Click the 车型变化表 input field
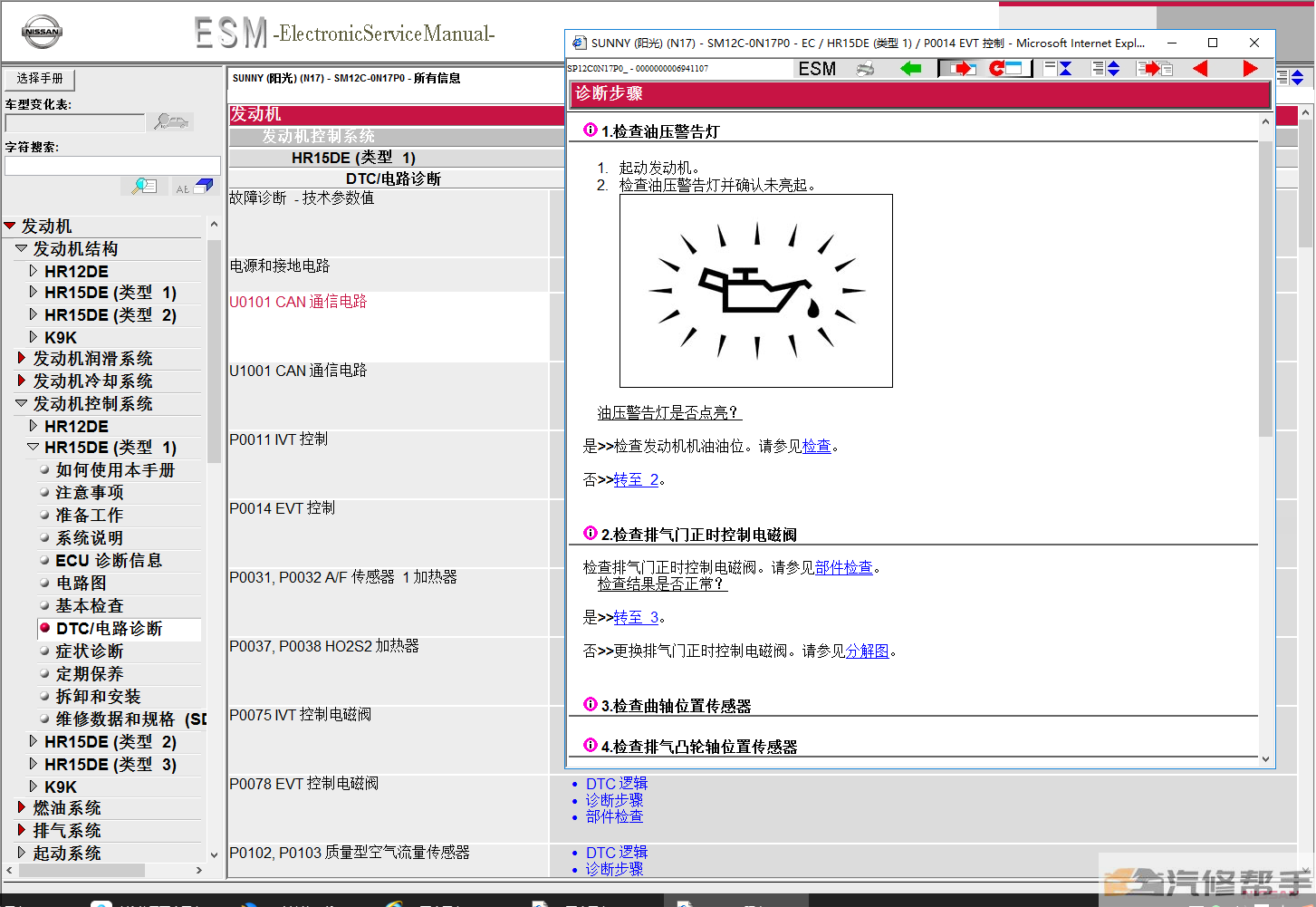 [75, 122]
